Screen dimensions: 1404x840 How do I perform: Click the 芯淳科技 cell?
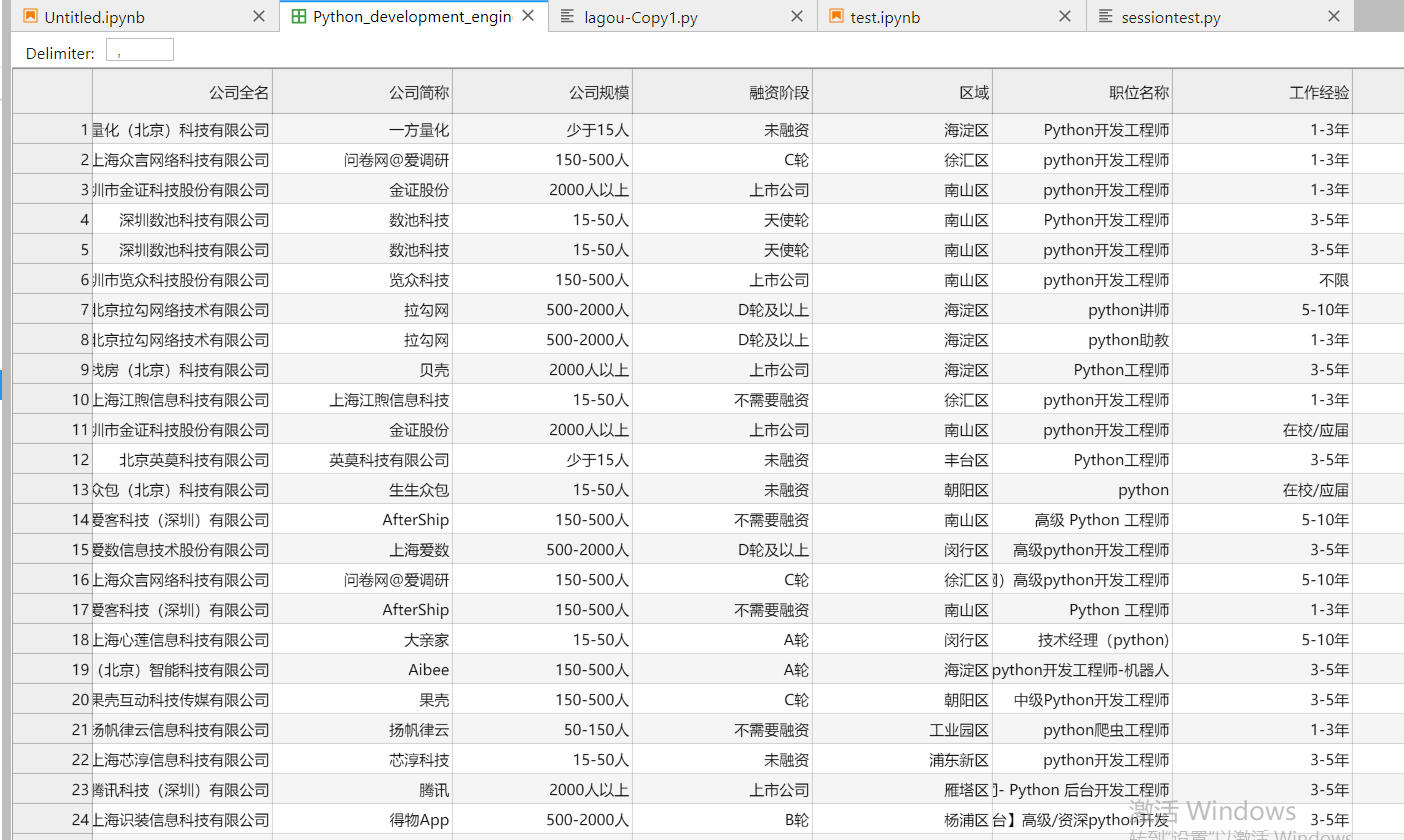(362, 760)
